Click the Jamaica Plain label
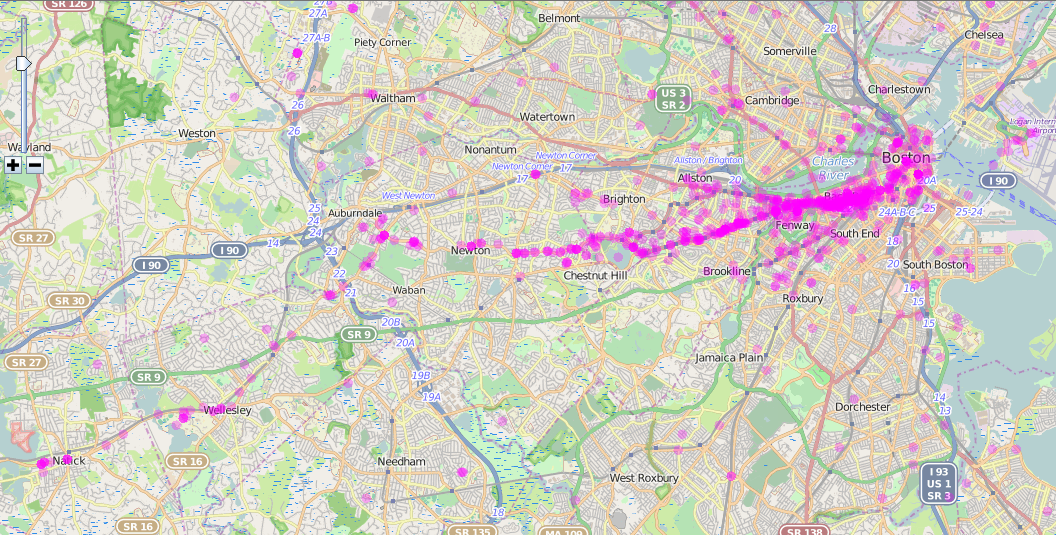The width and height of the screenshot is (1056, 535). tap(729, 357)
